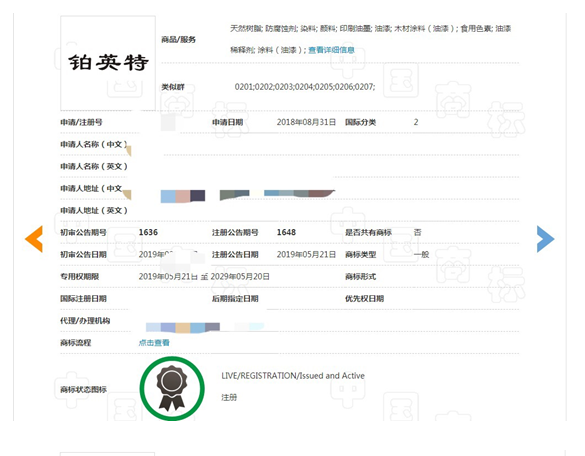Viewport: 585px width, 456px height.
Task: Click the 注册公告期号 value 1648
Action: [x=286, y=232]
